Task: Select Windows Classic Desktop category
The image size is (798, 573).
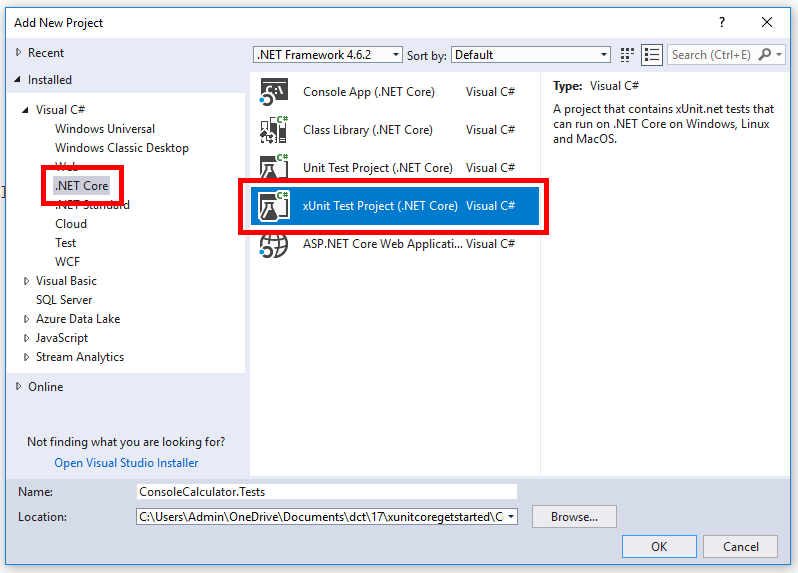Action: point(122,148)
